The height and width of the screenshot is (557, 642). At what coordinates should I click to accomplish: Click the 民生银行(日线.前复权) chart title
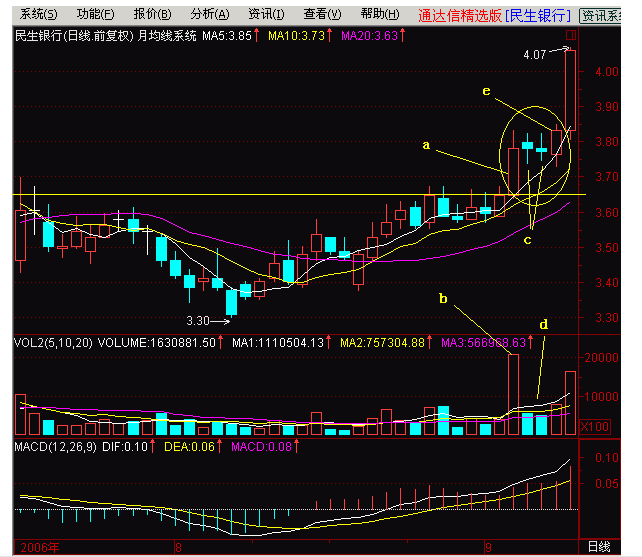pos(74,36)
